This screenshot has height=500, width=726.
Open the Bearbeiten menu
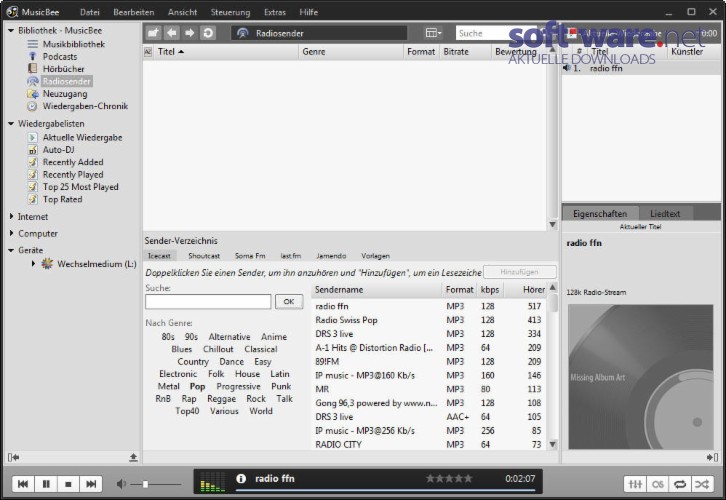tap(134, 12)
